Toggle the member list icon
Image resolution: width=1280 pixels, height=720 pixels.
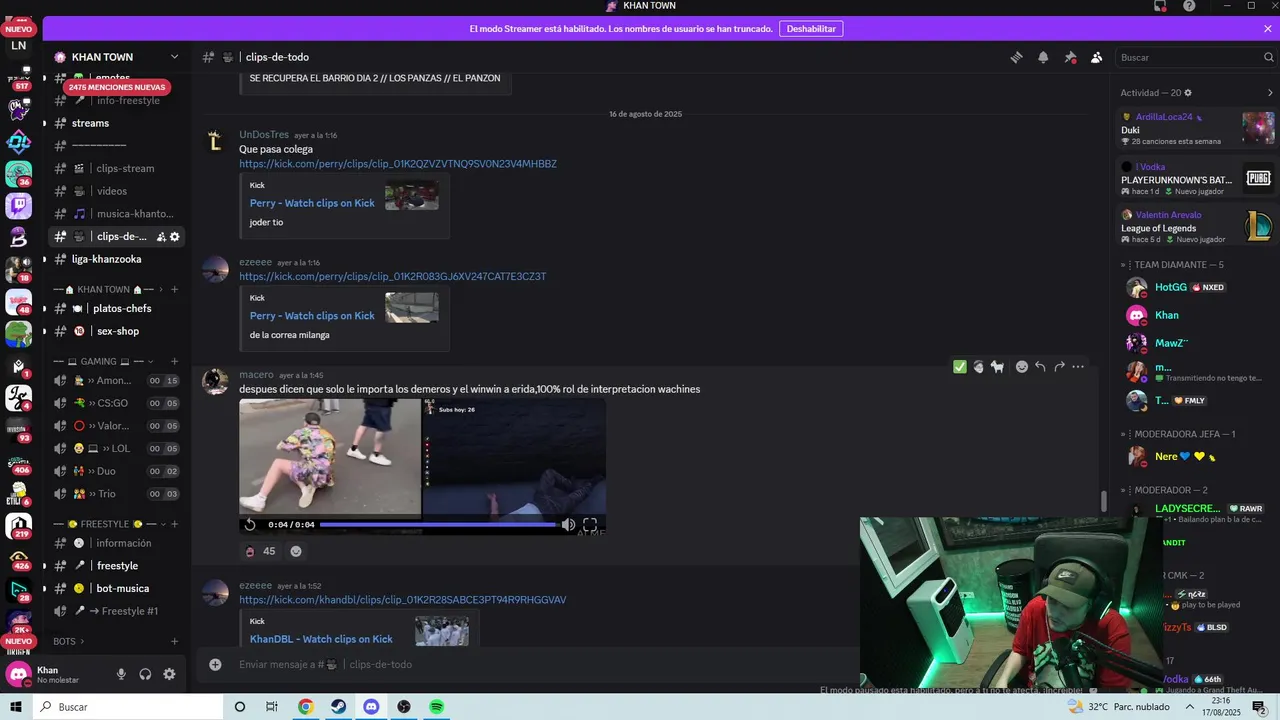pyautogui.click(x=1096, y=57)
